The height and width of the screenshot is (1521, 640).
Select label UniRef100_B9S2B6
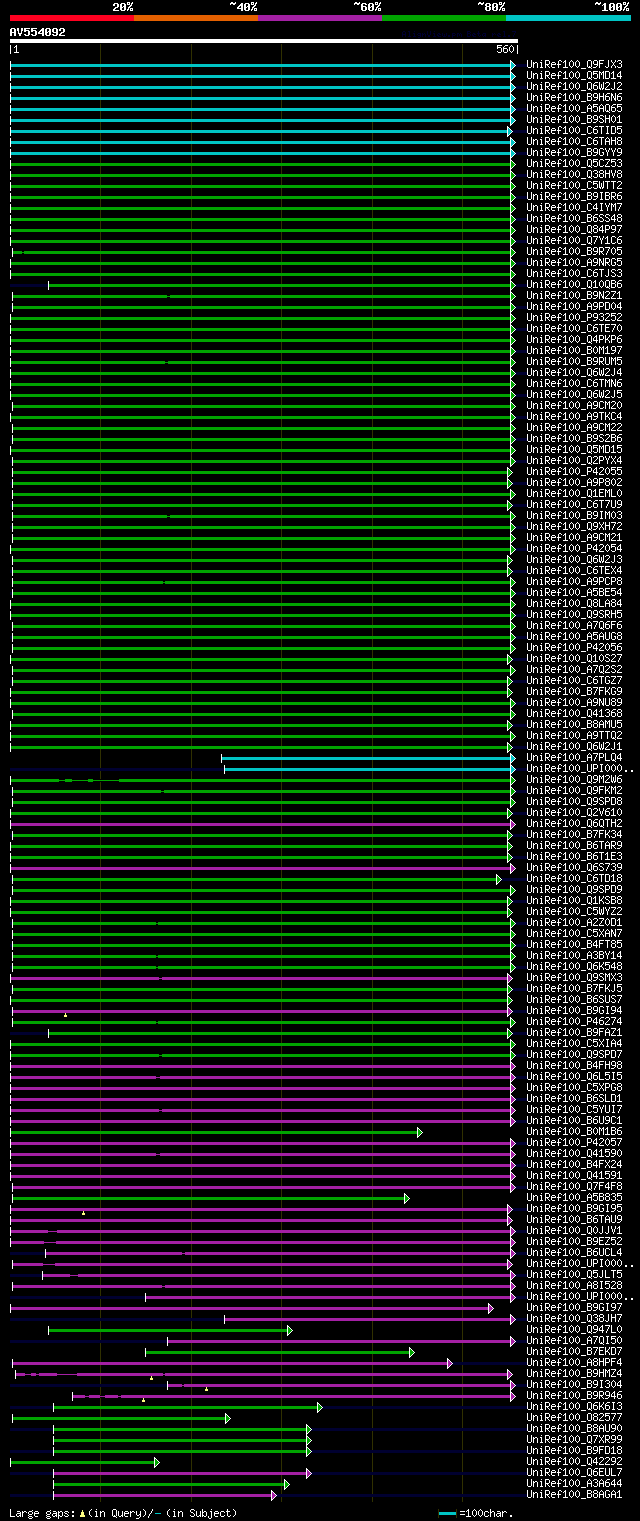pos(574,438)
